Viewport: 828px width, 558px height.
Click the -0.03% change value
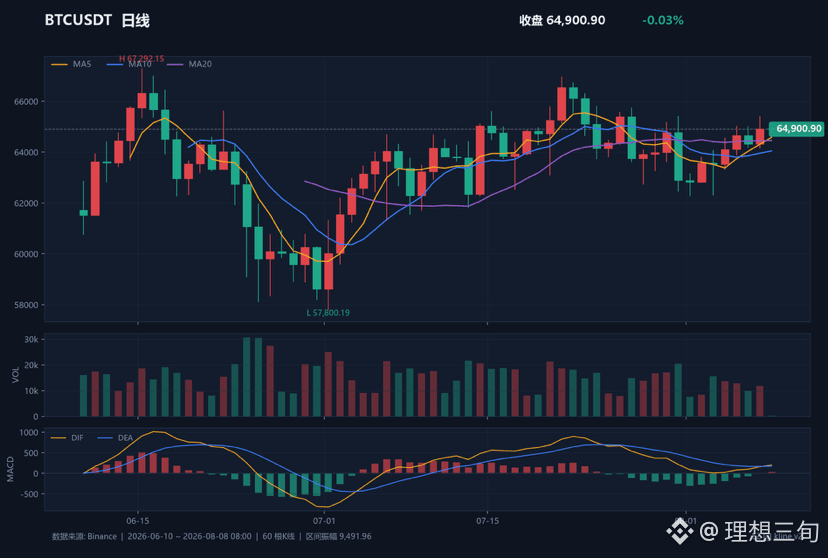(663, 21)
